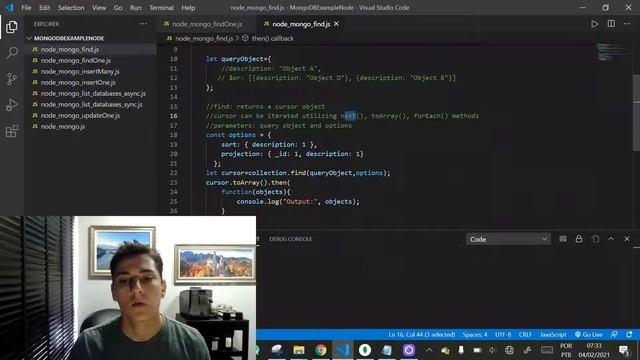Image resolution: width=640 pixels, height=360 pixels.
Task: Open the Edit menu
Action: click(x=44, y=8)
